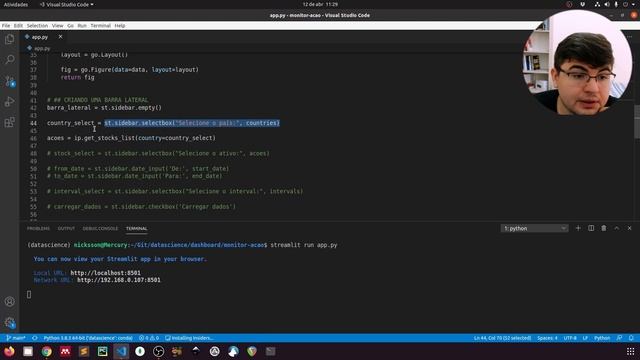
Task: Open PyCharm from the dock
Action: click(102, 351)
